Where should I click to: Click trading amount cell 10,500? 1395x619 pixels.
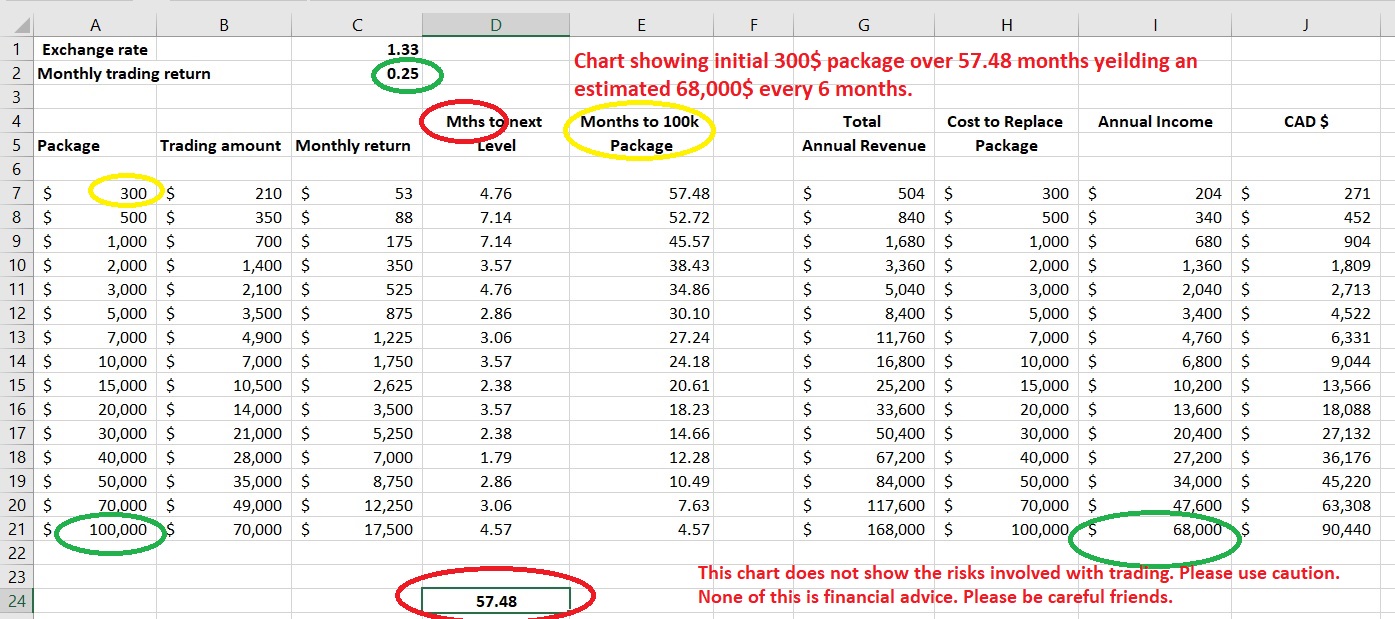point(223,385)
